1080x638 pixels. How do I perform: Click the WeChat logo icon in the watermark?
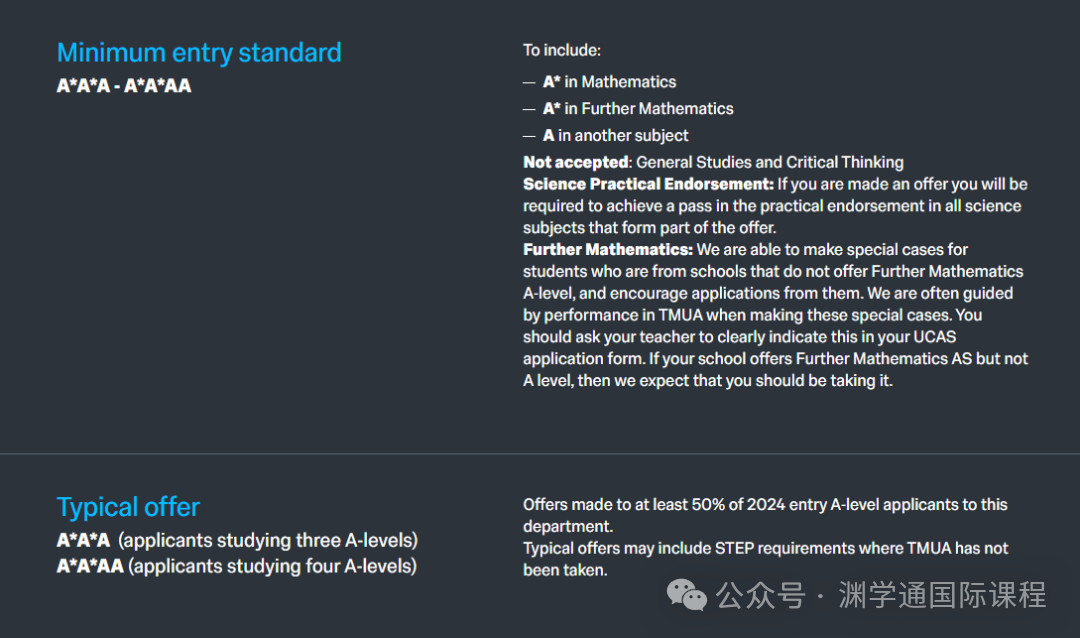click(x=687, y=596)
